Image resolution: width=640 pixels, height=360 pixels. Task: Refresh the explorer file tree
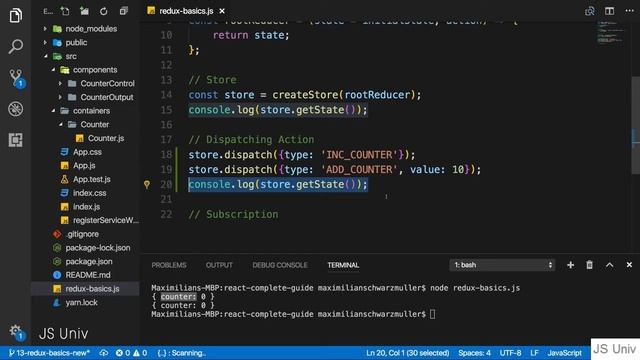click(x=104, y=11)
